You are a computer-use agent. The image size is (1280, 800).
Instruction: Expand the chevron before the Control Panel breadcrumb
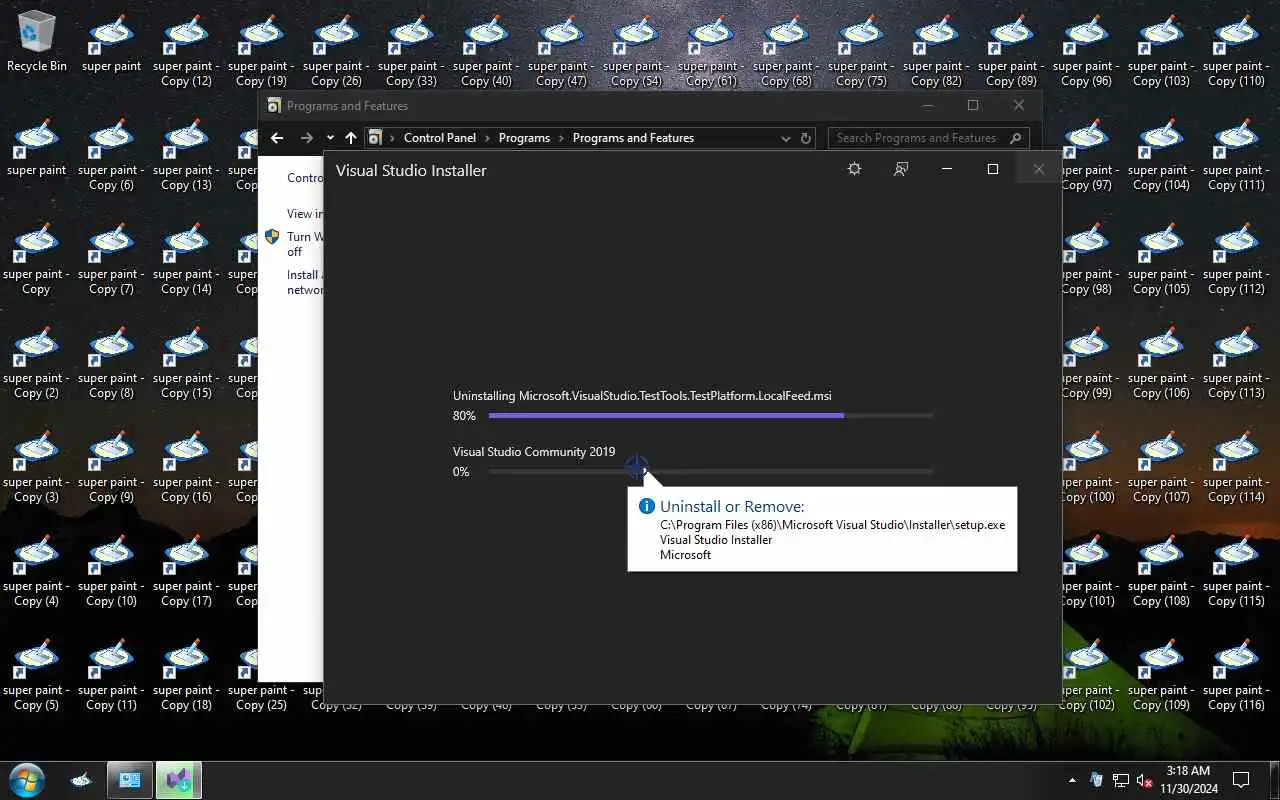pos(392,138)
